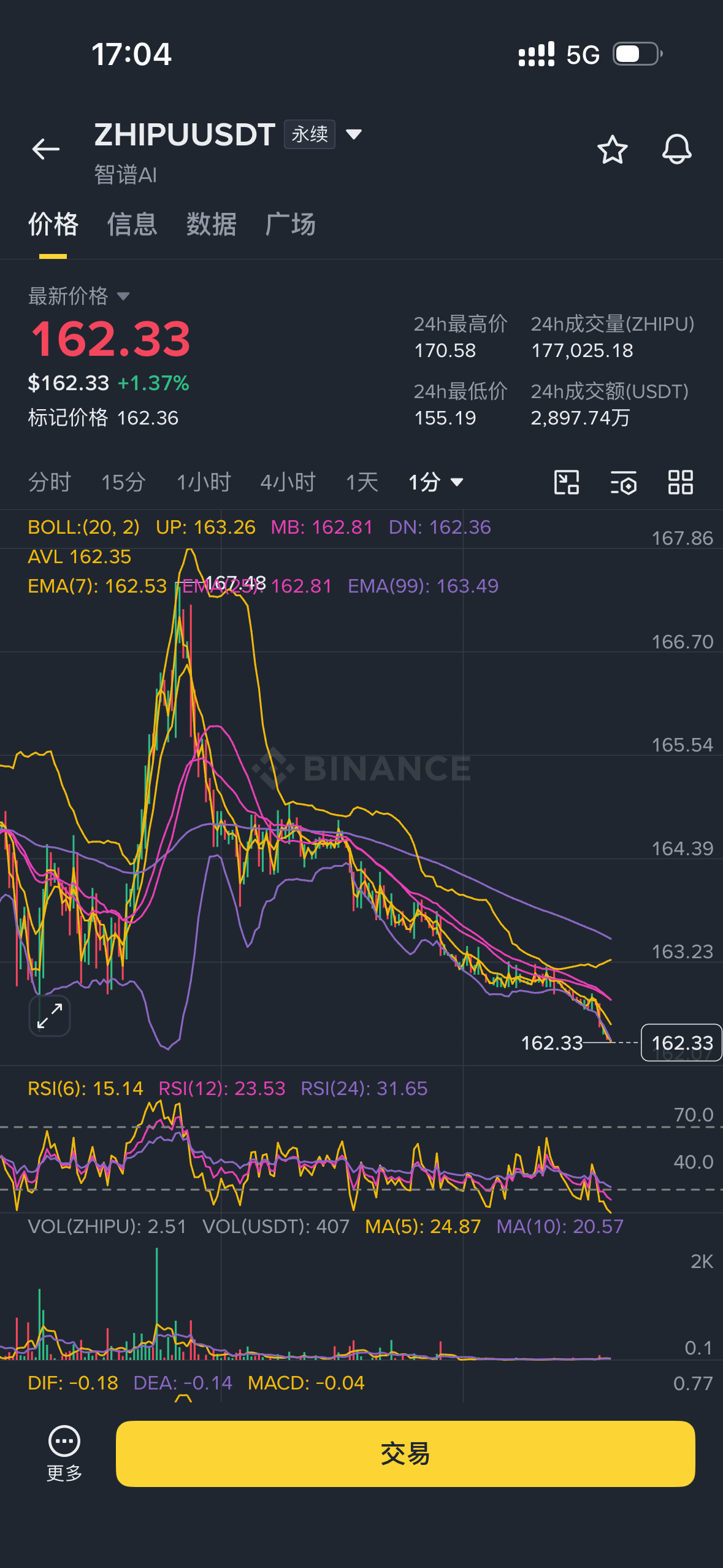
Task: Tap the ZHIPUUSDT pair title
Action: coord(185,134)
